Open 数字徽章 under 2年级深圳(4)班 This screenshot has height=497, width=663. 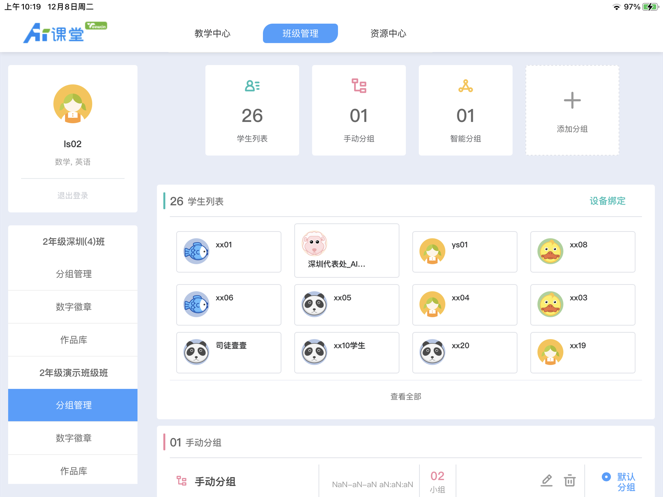(73, 307)
